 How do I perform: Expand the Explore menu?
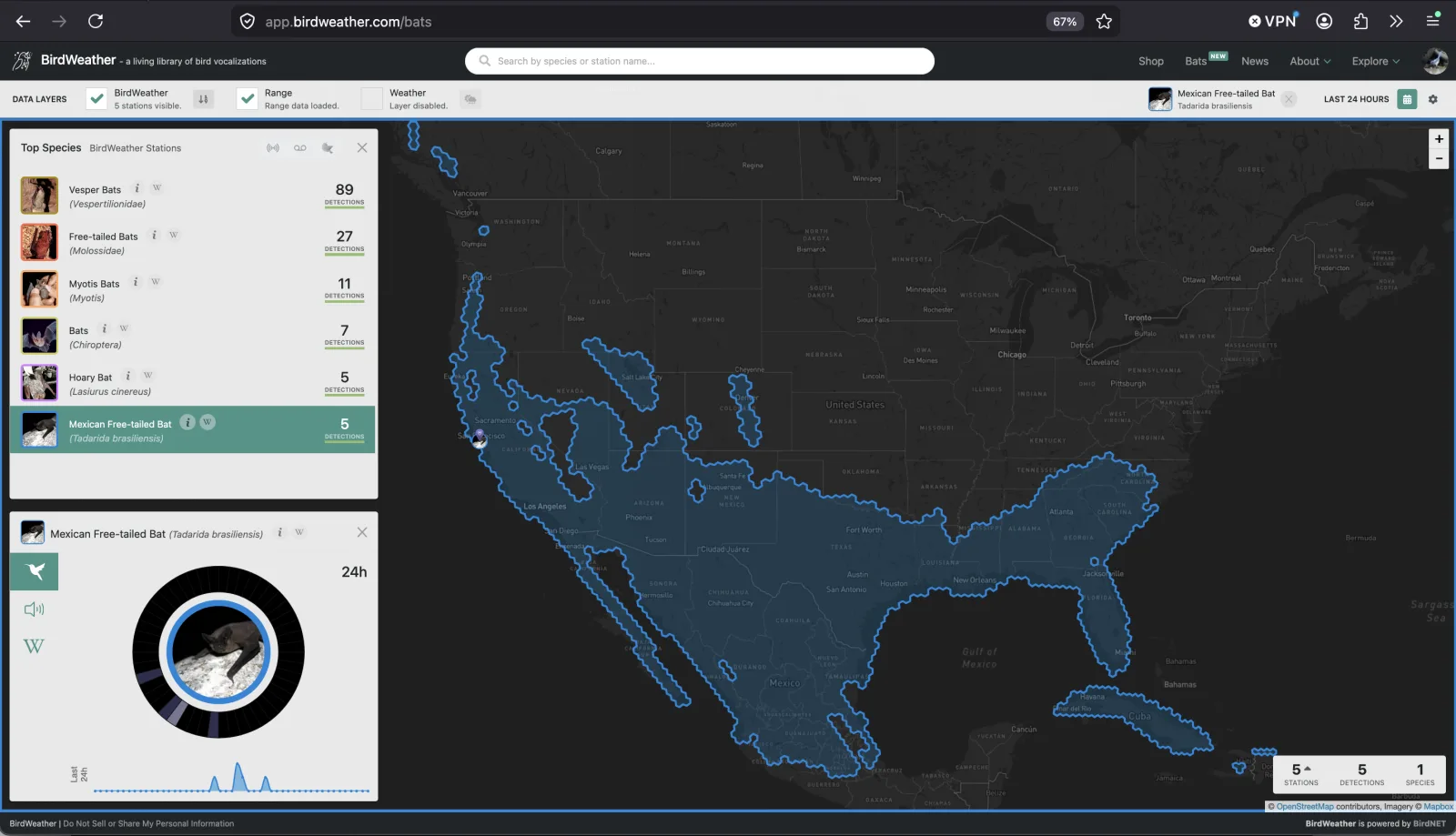tap(1375, 61)
